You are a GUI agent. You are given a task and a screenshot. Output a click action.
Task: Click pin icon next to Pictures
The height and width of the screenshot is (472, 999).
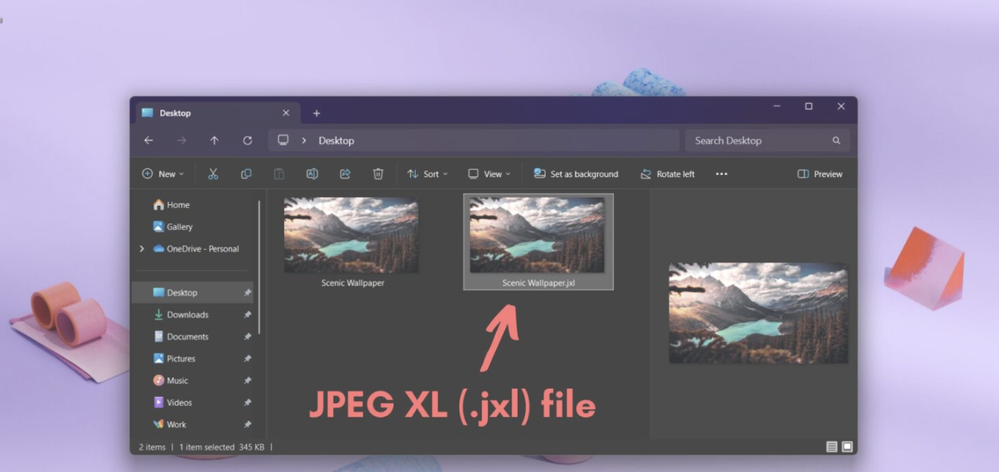tap(247, 359)
